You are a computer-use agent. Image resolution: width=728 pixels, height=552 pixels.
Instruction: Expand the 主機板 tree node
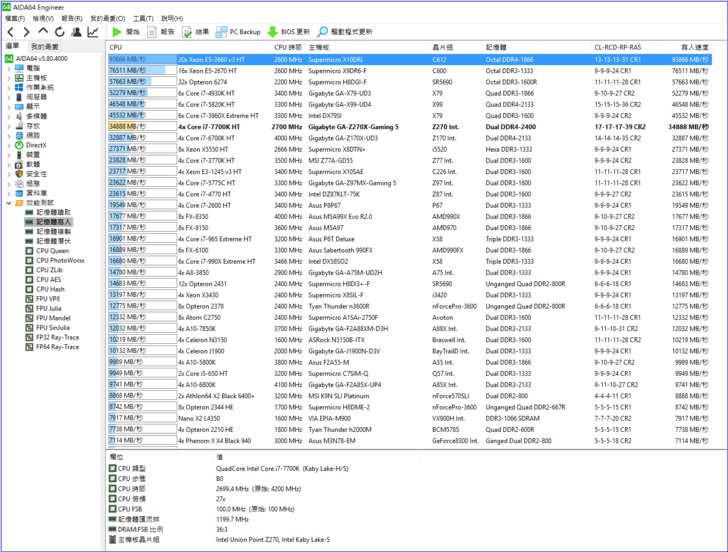click(x=9, y=77)
